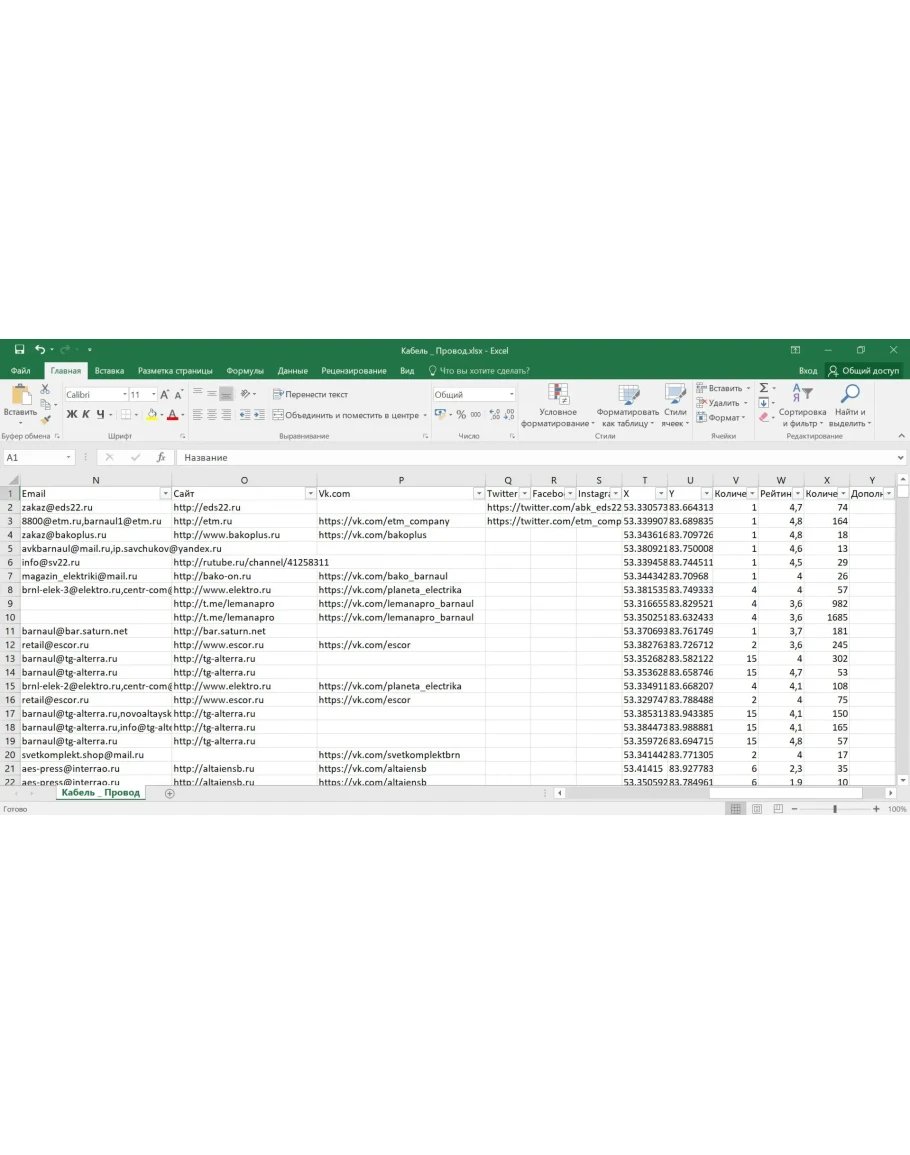Align text left in the cell
910x1155 pixels.
tap(197, 415)
